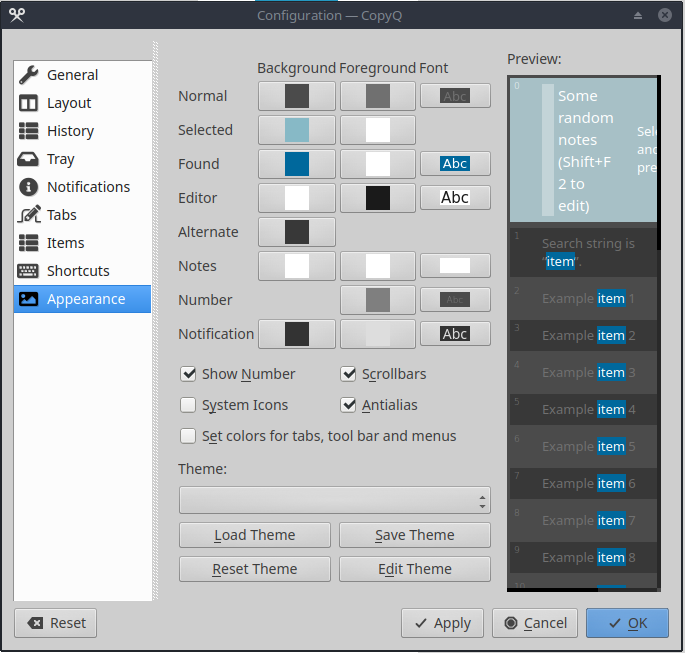Click the 'Search string is item' preview row
This screenshot has height=653, width=685.
tap(583, 252)
